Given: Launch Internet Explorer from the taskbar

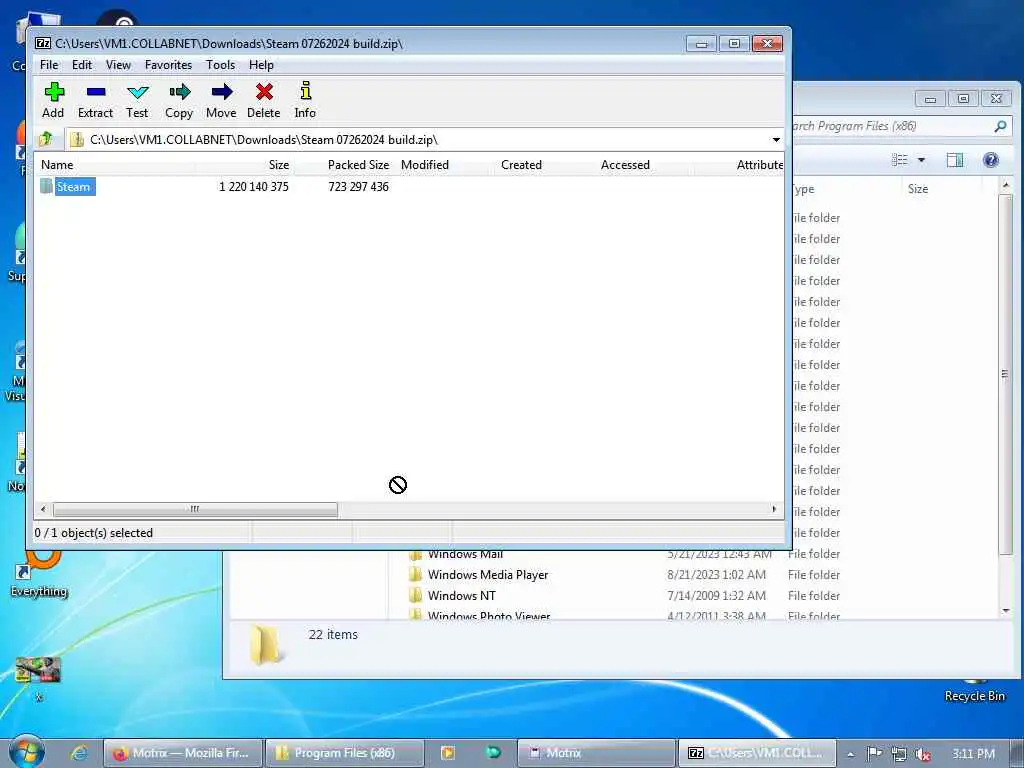Looking at the screenshot, I should click(79, 753).
